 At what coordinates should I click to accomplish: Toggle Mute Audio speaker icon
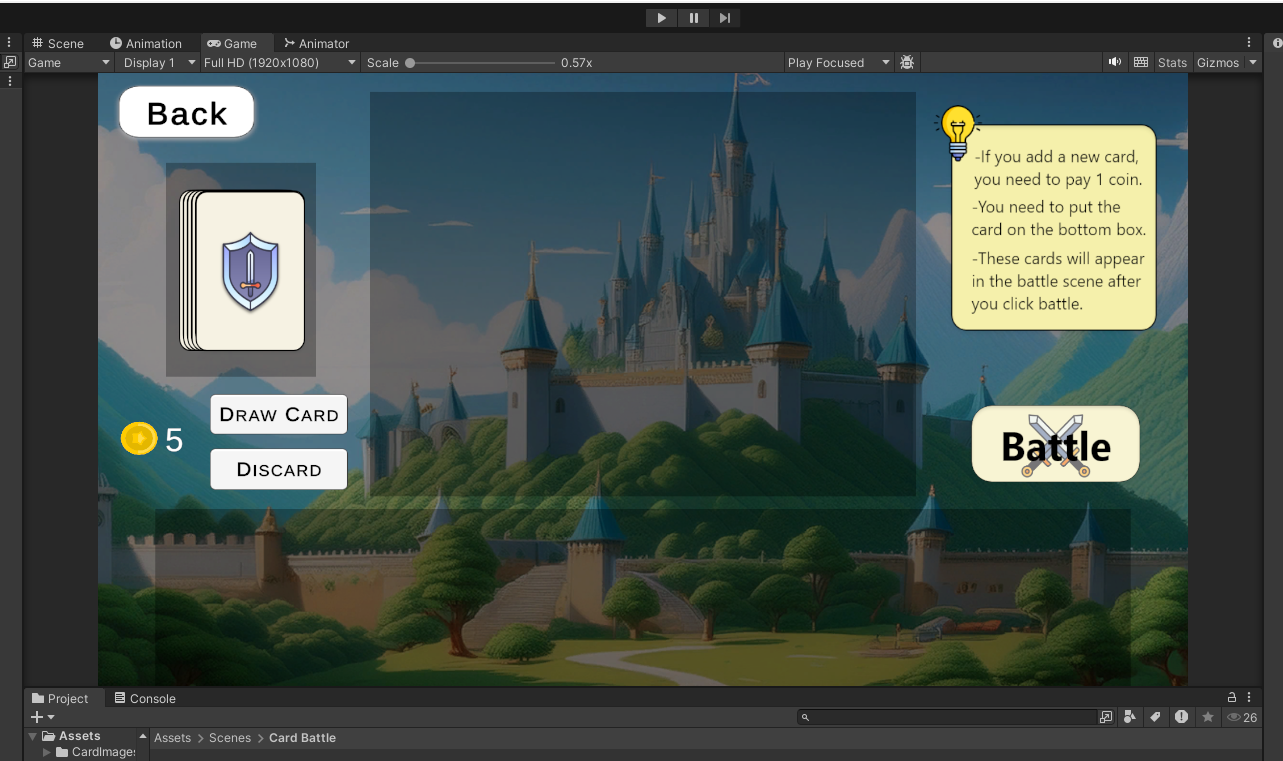(x=1115, y=62)
